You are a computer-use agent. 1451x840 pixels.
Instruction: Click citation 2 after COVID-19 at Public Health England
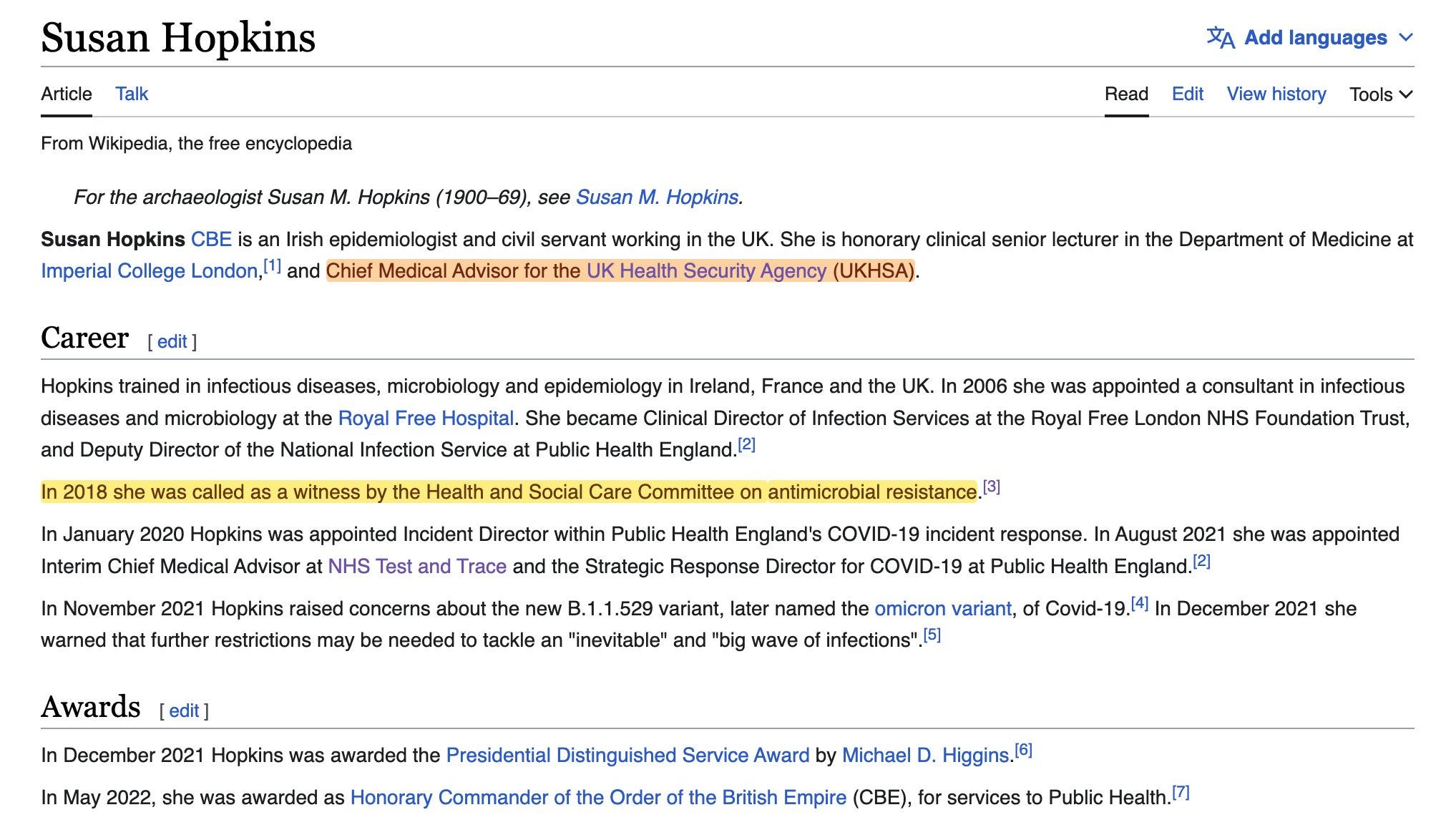coord(1201,561)
